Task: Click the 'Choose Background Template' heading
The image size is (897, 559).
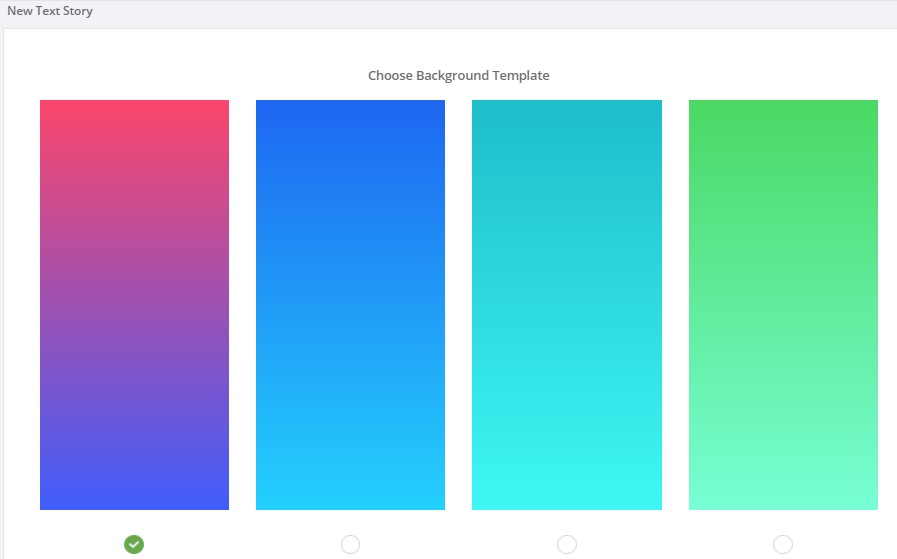Action: 459,76
